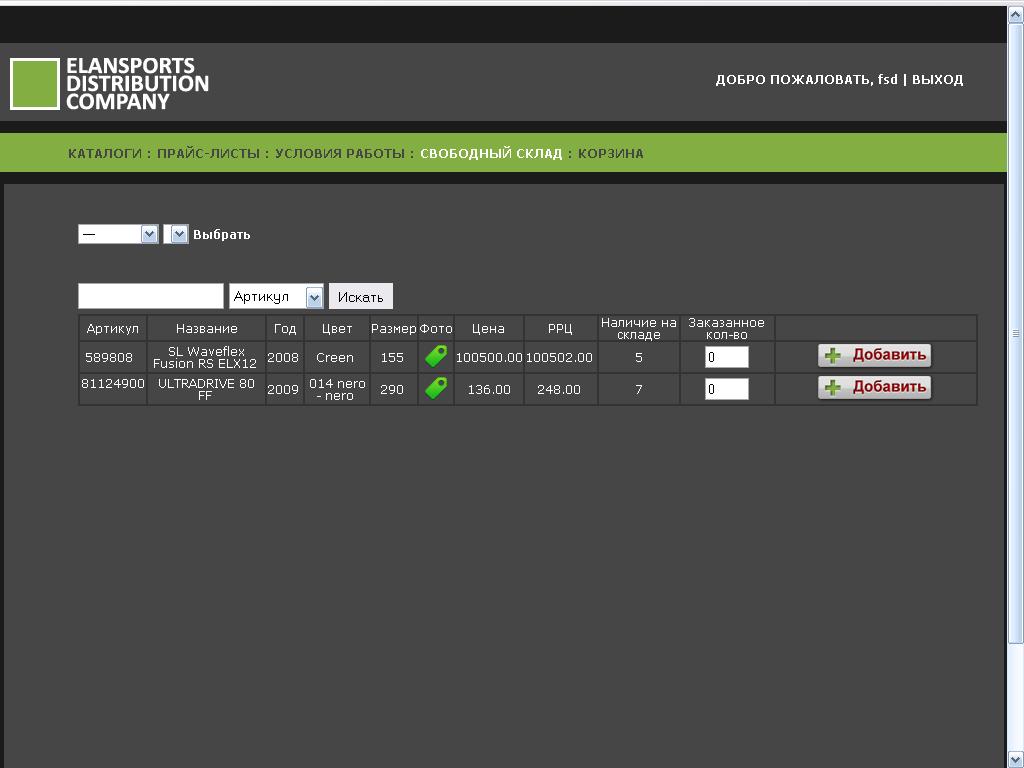Screen dimensions: 1024x768
Task: Click price 100500.00 cell
Action: point(488,357)
